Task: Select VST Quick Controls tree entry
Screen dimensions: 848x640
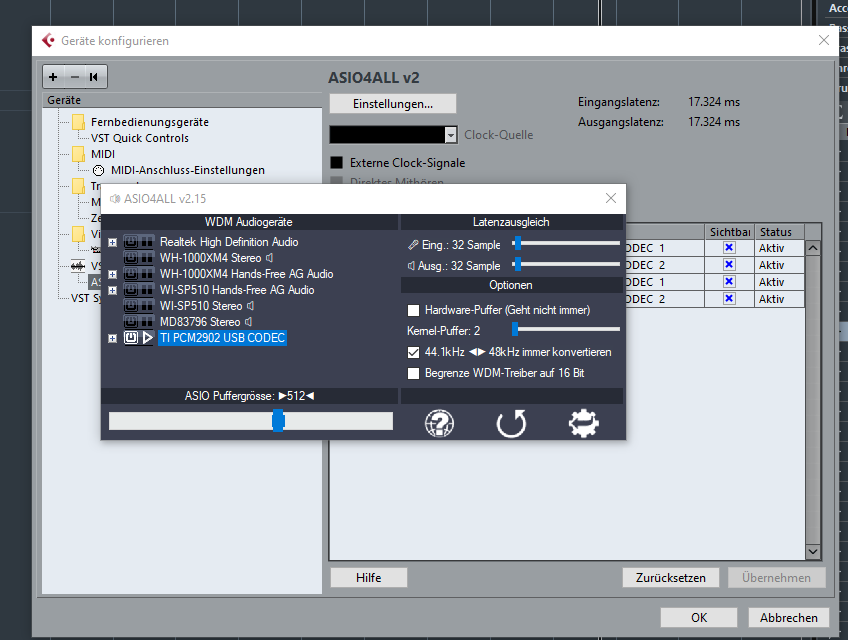Action: pyautogui.click(x=140, y=138)
